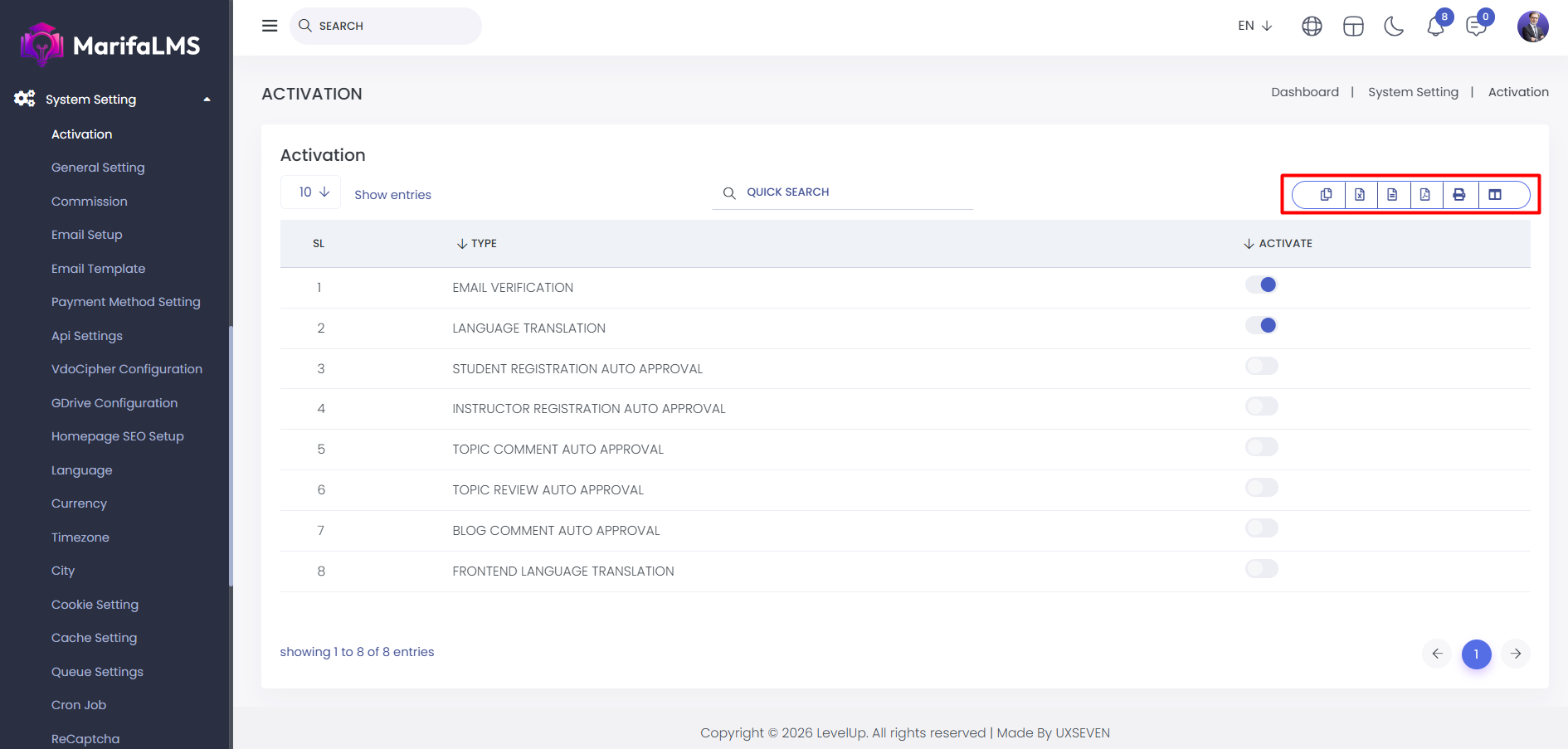This screenshot has height=749, width=1568.
Task: Open the chat messages icon
Action: point(1476,27)
